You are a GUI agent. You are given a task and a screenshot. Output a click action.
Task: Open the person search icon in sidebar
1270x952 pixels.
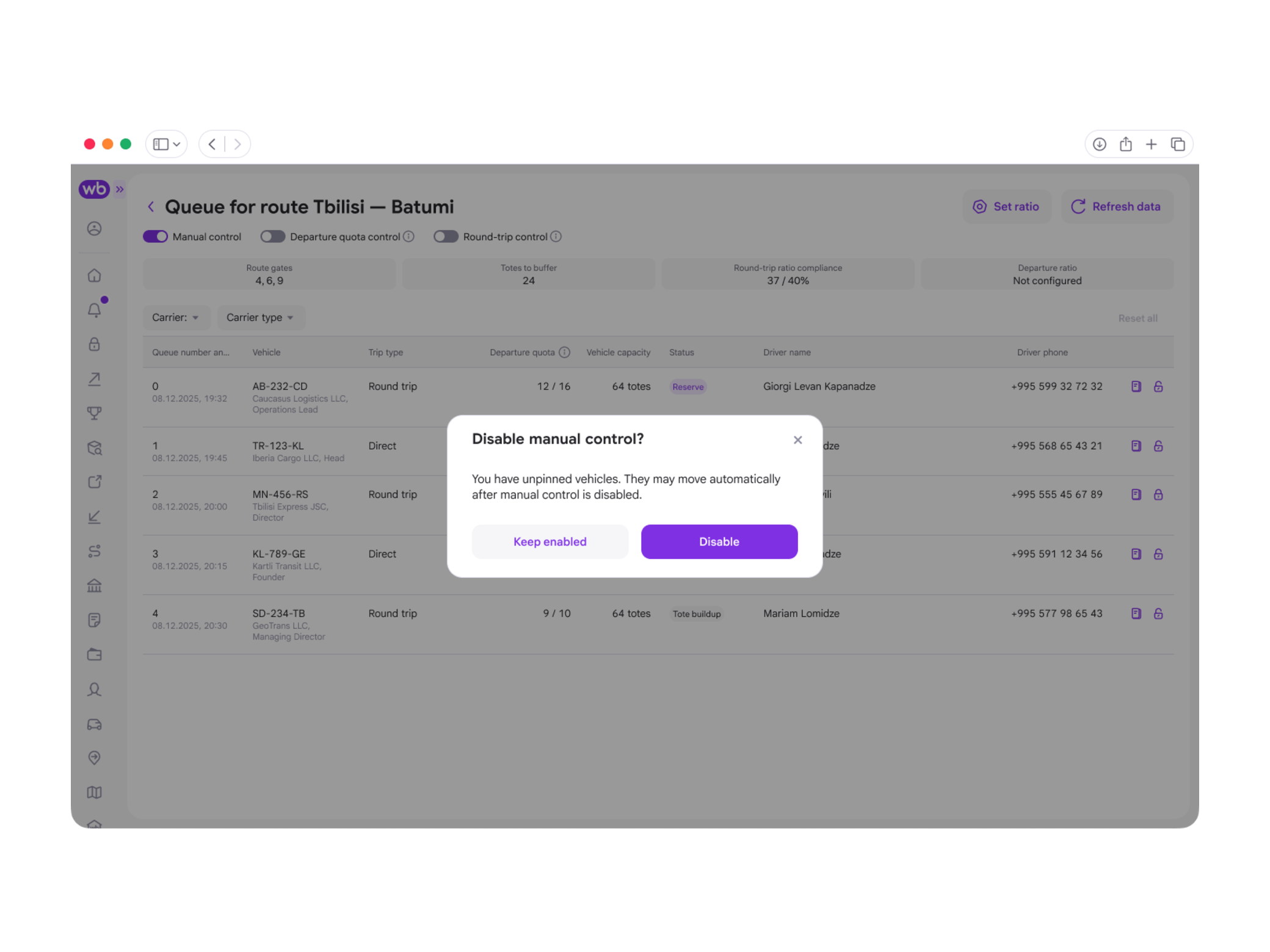(x=94, y=690)
